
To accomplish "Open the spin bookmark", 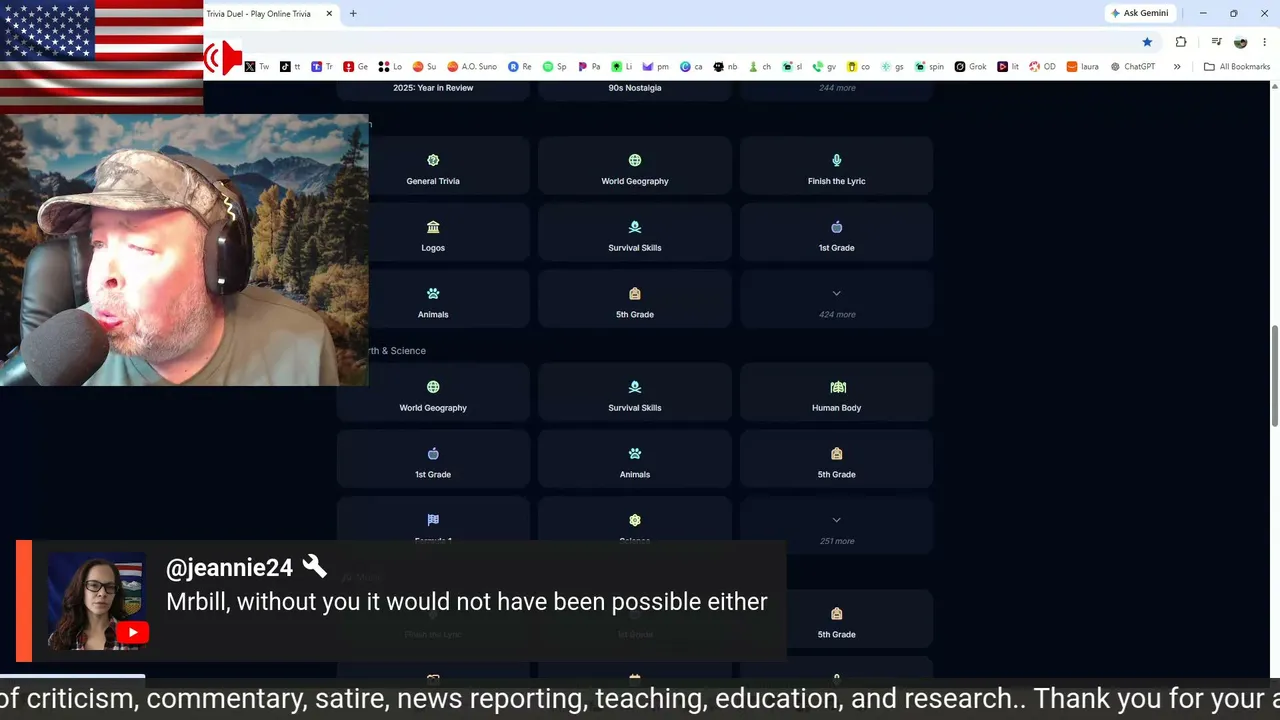I will pos(929,67).
